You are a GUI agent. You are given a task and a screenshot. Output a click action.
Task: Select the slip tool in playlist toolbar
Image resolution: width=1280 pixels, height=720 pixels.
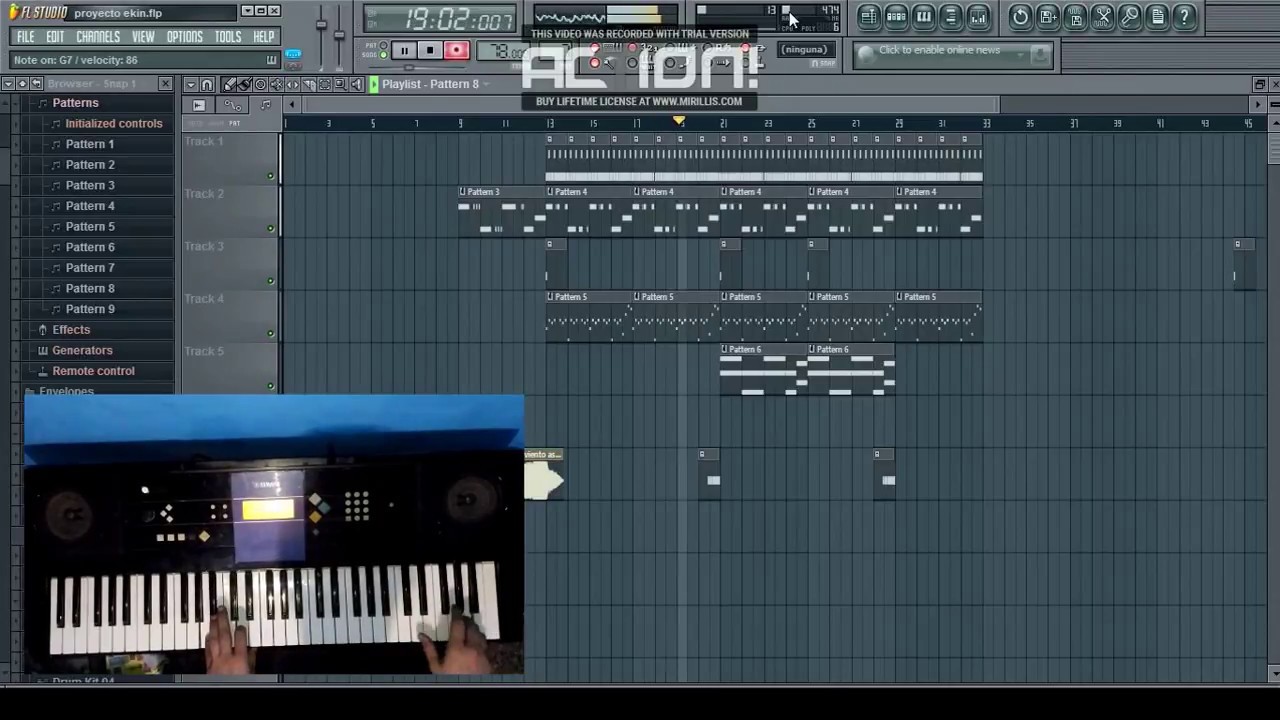tap(292, 84)
